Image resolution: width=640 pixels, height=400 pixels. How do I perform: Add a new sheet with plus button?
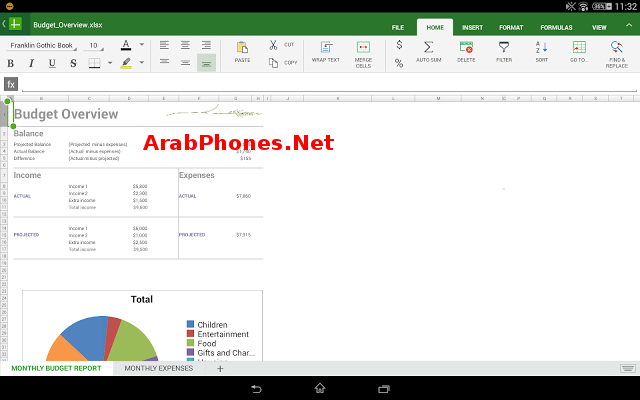click(x=220, y=369)
